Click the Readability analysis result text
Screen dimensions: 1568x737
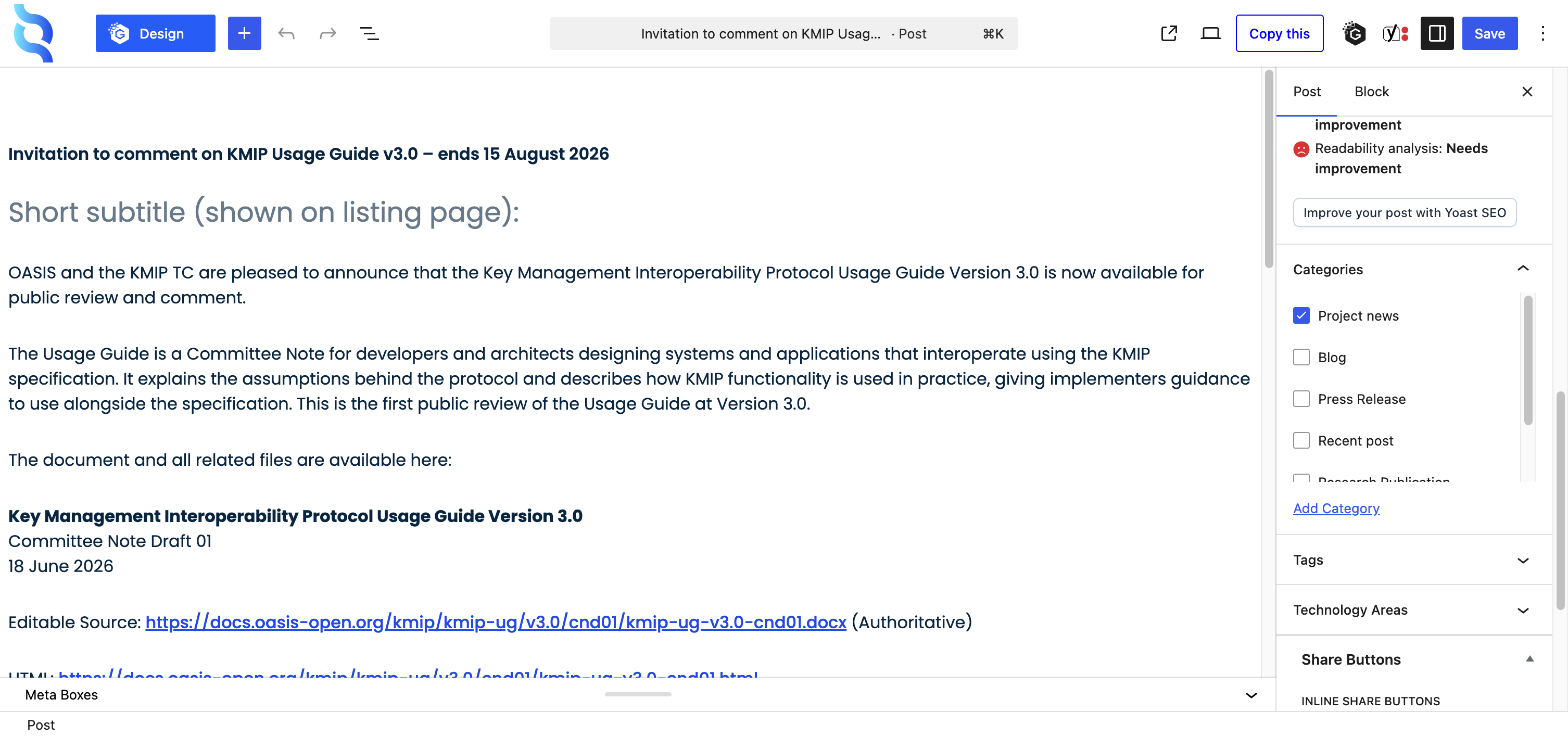click(x=1400, y=158)
